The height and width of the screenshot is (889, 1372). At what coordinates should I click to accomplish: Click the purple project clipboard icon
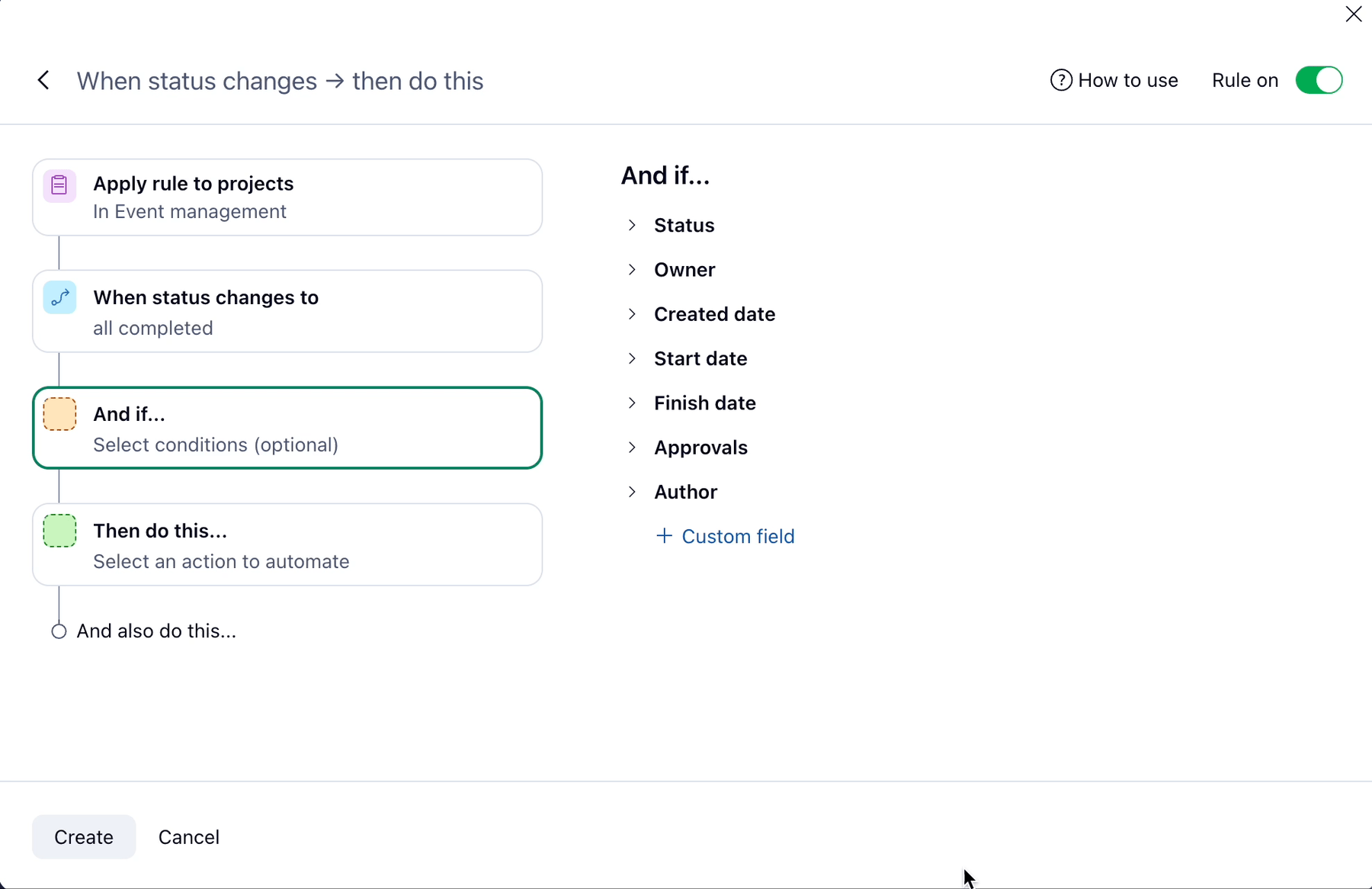click(x=59, y=185)
